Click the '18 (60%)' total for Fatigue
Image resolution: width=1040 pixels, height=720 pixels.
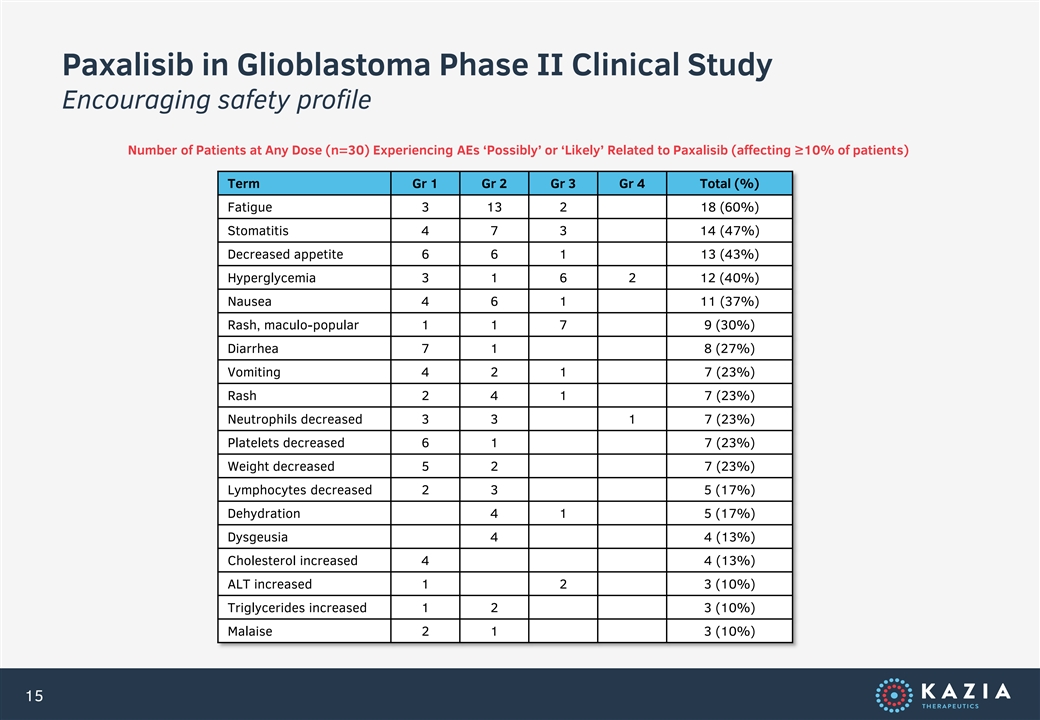[x=730, y=207]
